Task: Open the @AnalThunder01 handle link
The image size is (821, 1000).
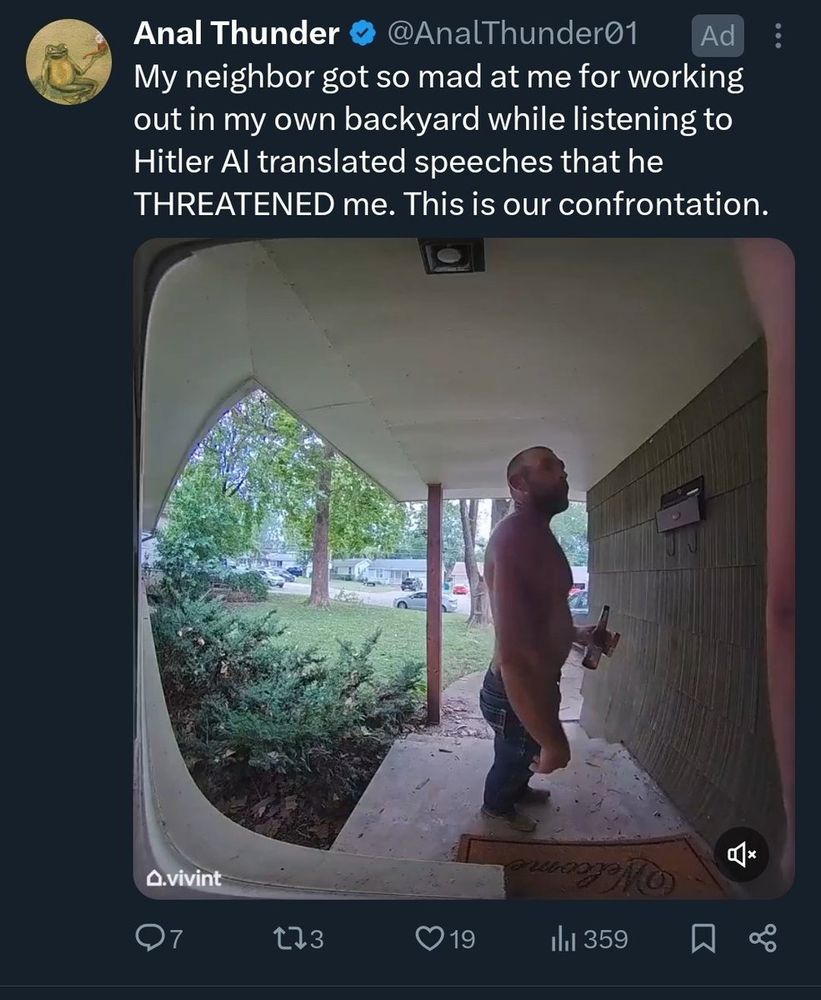Action: point(512,33)
